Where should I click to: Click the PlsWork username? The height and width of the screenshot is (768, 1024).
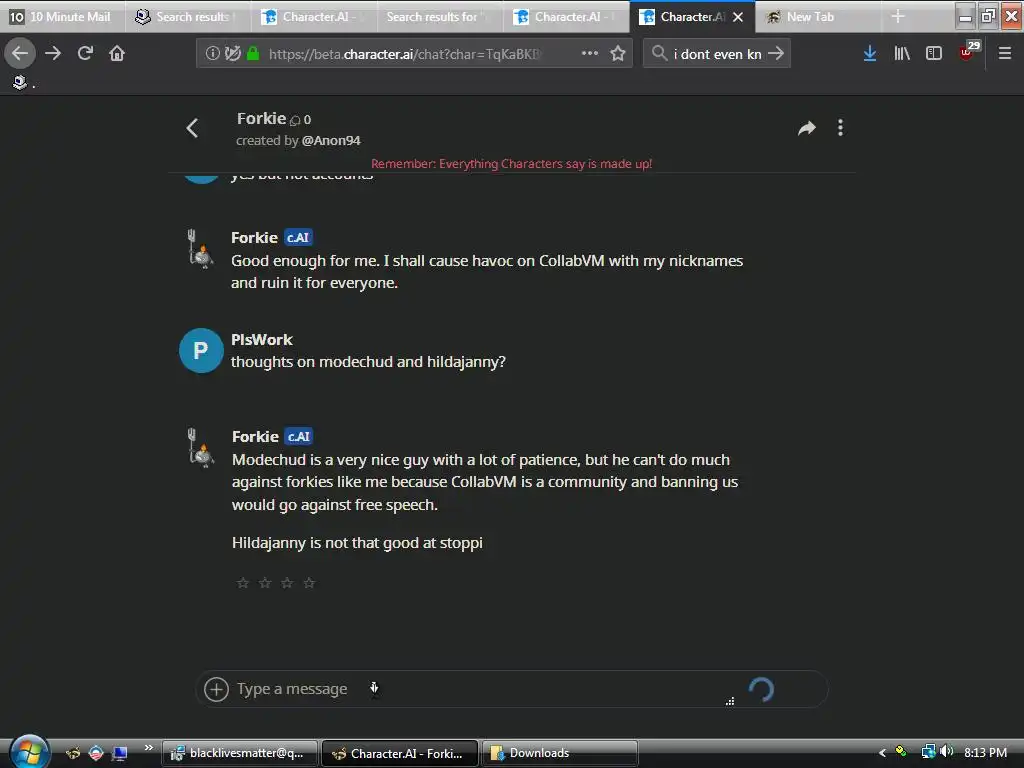262,340
